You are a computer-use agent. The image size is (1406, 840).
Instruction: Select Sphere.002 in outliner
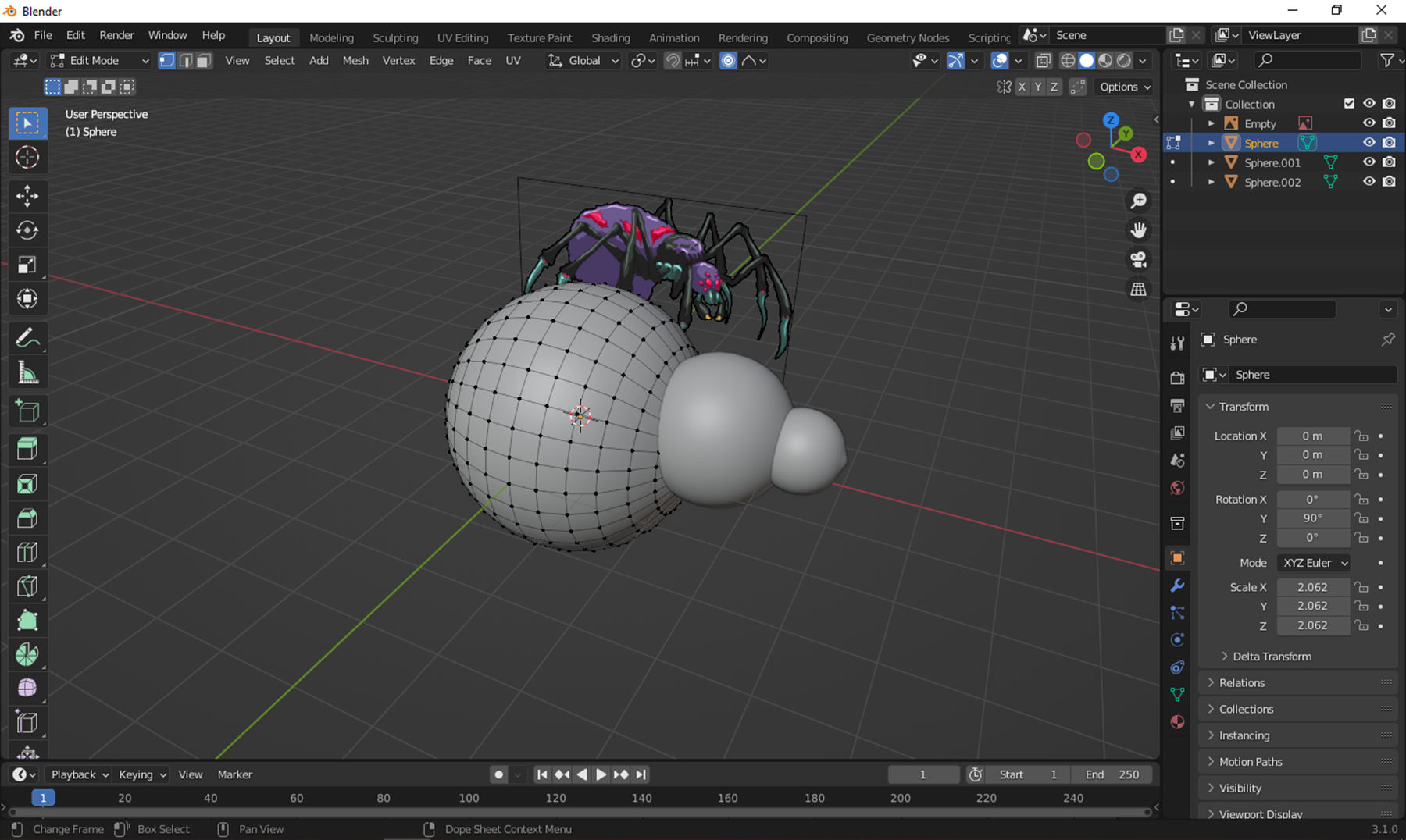(x=1272, y=182)
